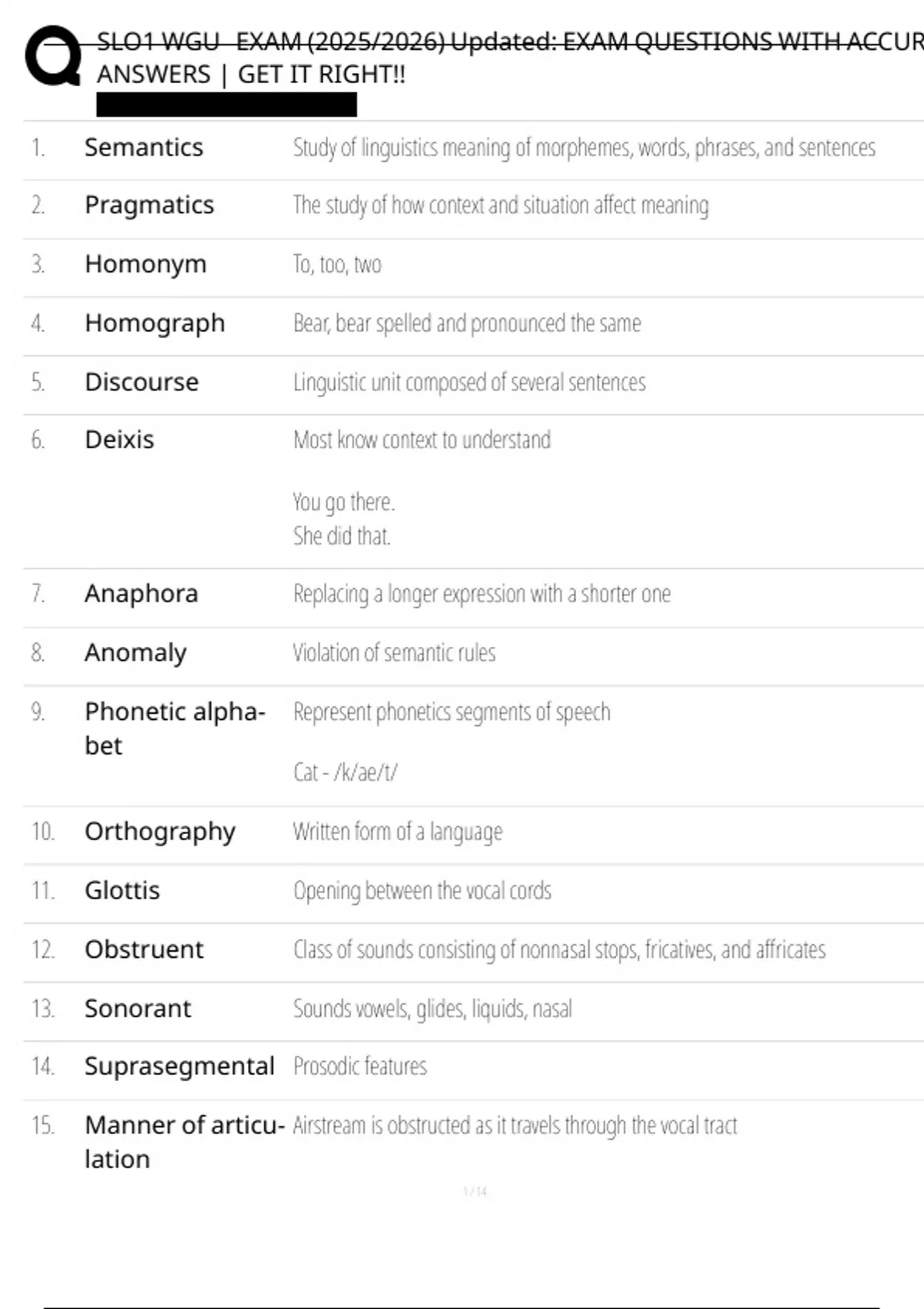Click the Pragmatics term
This screenshot has height=1309, width=924.
tap(149, 206)
